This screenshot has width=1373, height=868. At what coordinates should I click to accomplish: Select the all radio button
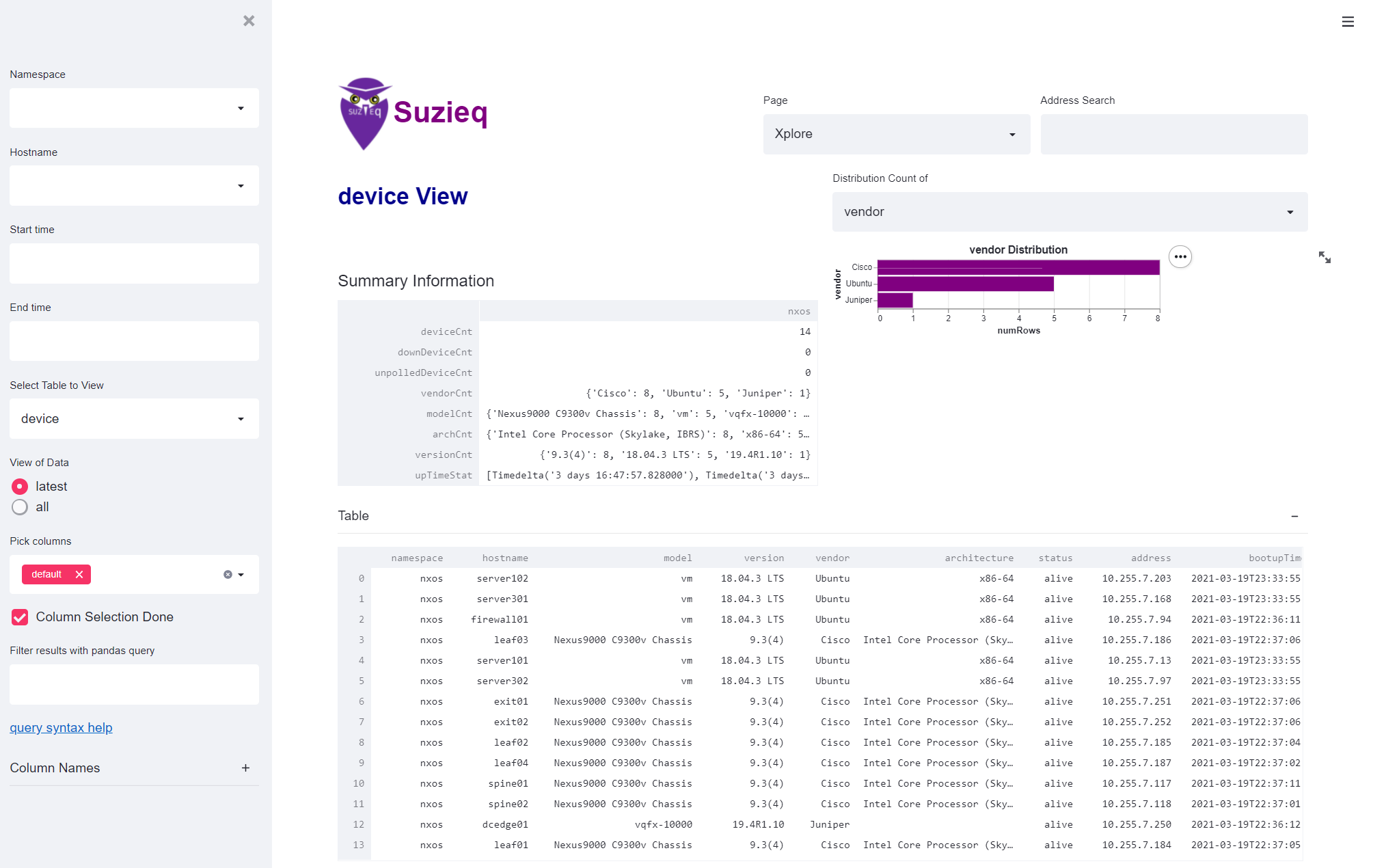20,507
